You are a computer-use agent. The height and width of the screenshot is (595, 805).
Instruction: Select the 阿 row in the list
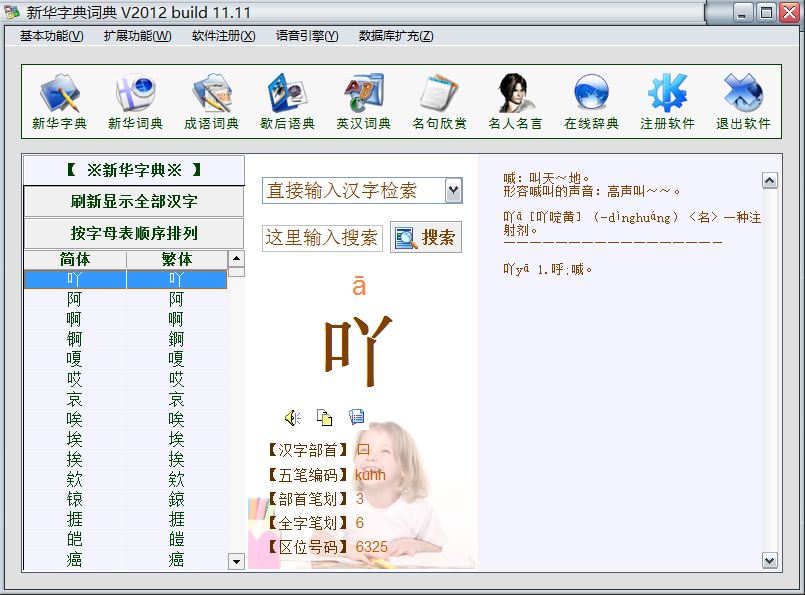[x=125, y=299]
